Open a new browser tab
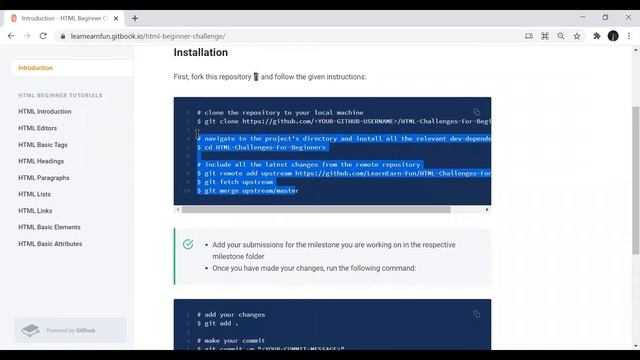Viewport: 640px width, 360px height. pyautogui.click(x=135, y=18)
